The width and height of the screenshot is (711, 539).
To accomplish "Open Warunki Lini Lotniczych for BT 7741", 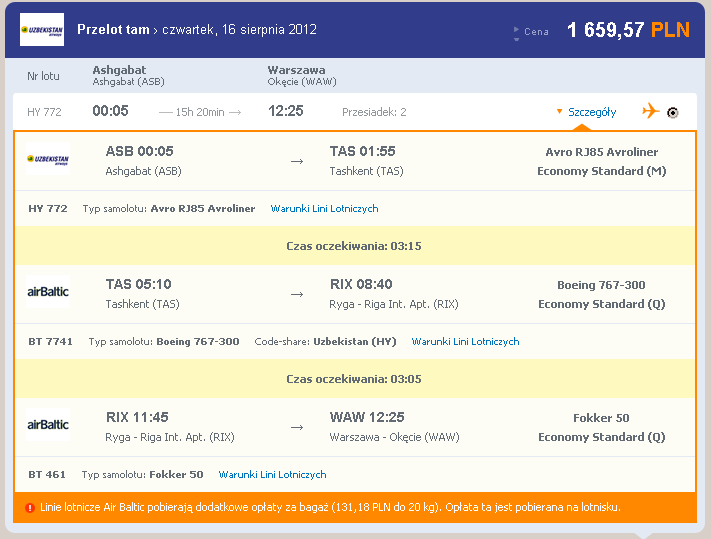I will point(465,341).
